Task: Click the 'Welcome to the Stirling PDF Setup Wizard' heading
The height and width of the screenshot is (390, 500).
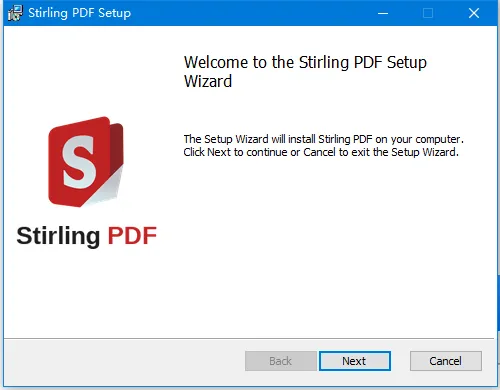Action: click(x=305, y=72)
